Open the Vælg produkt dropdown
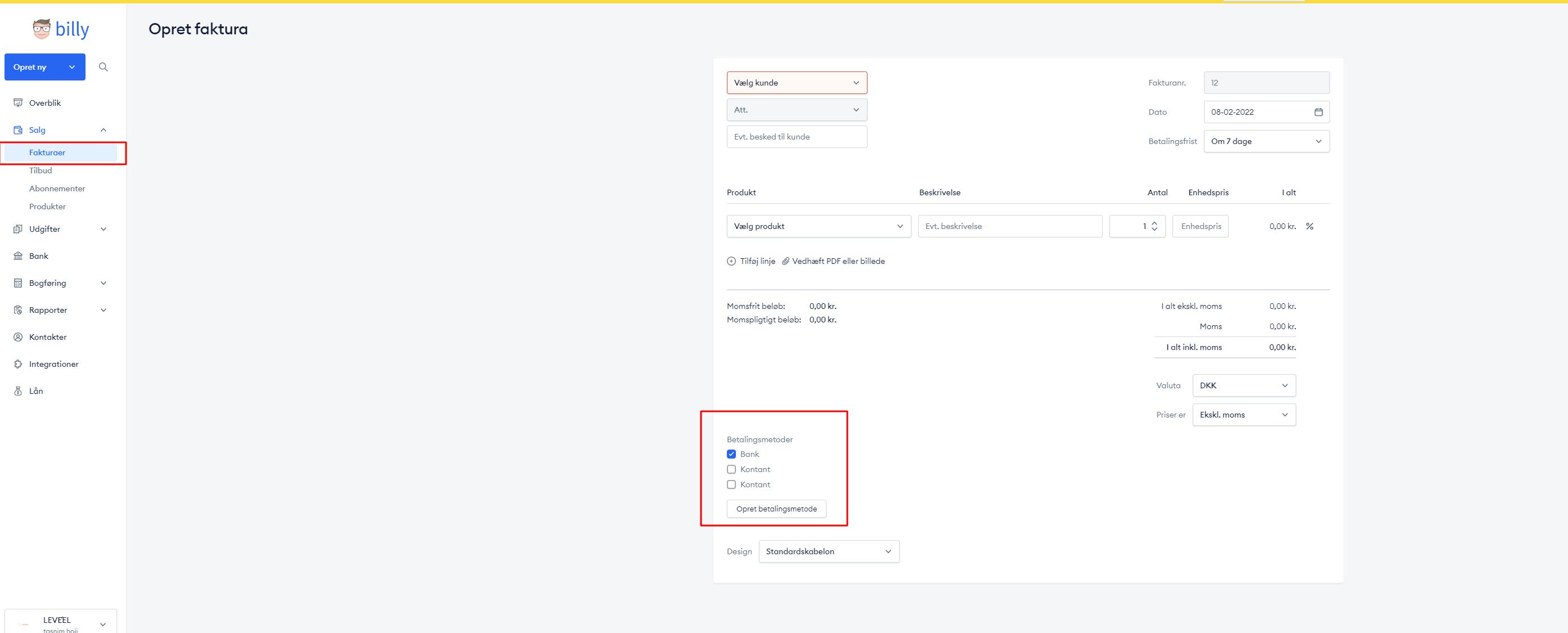This screenshot has height=633, width=1568. pyautogui.click(x=819, y=226)
